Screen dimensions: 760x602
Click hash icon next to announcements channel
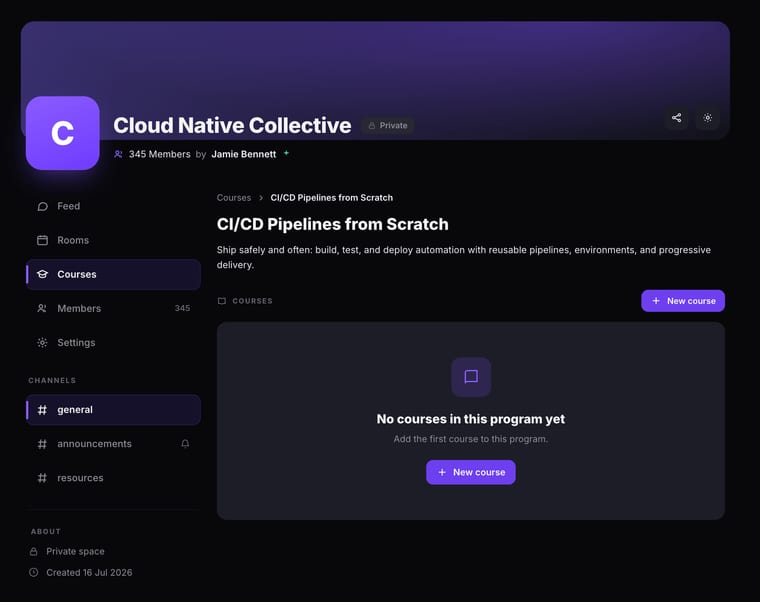pyautogui.click(x=43, y=444)
